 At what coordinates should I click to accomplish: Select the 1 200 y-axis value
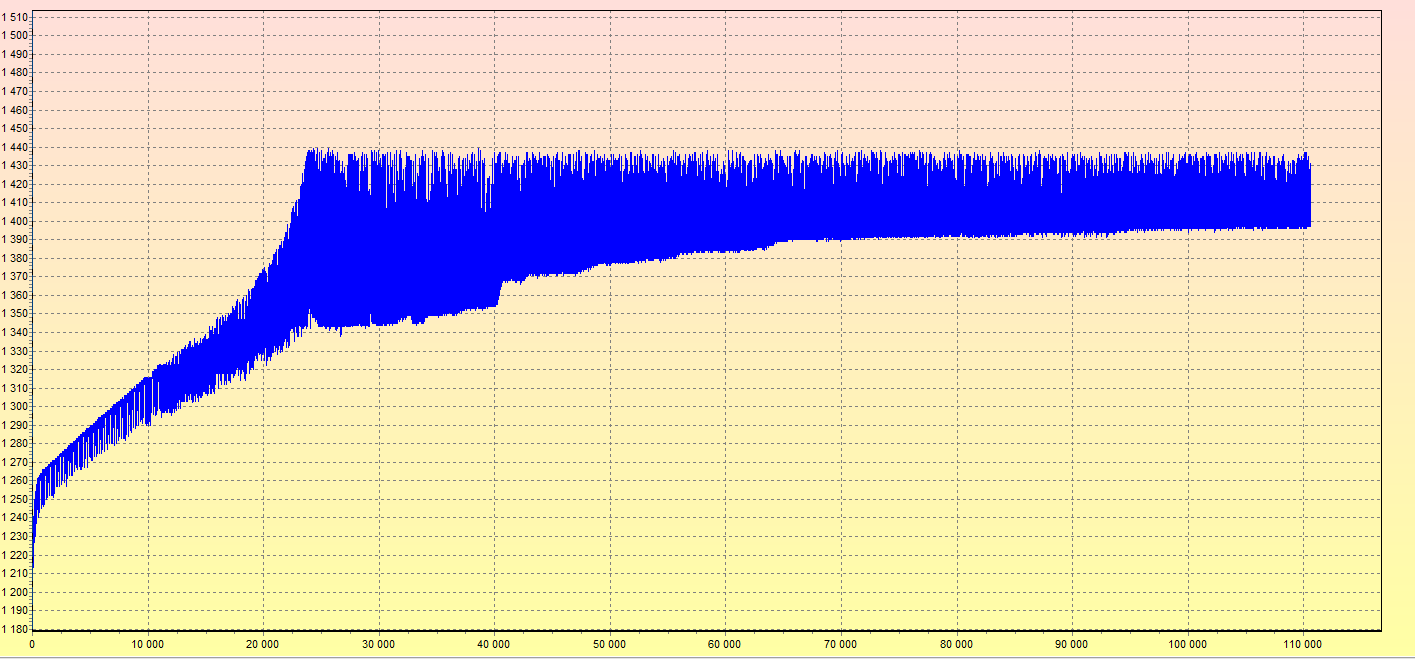(15, 592)
